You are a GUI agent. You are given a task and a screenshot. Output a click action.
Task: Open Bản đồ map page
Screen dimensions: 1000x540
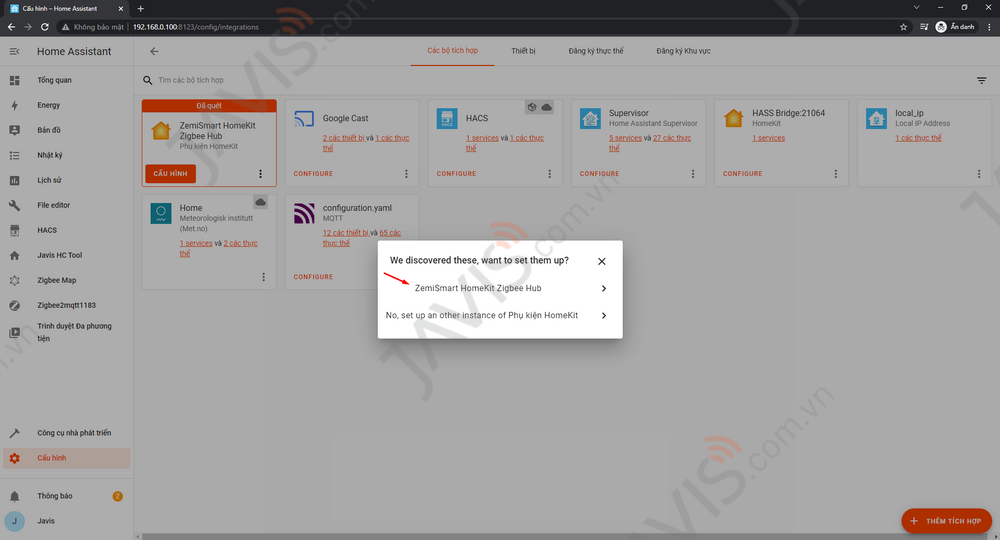coord(67,130)
